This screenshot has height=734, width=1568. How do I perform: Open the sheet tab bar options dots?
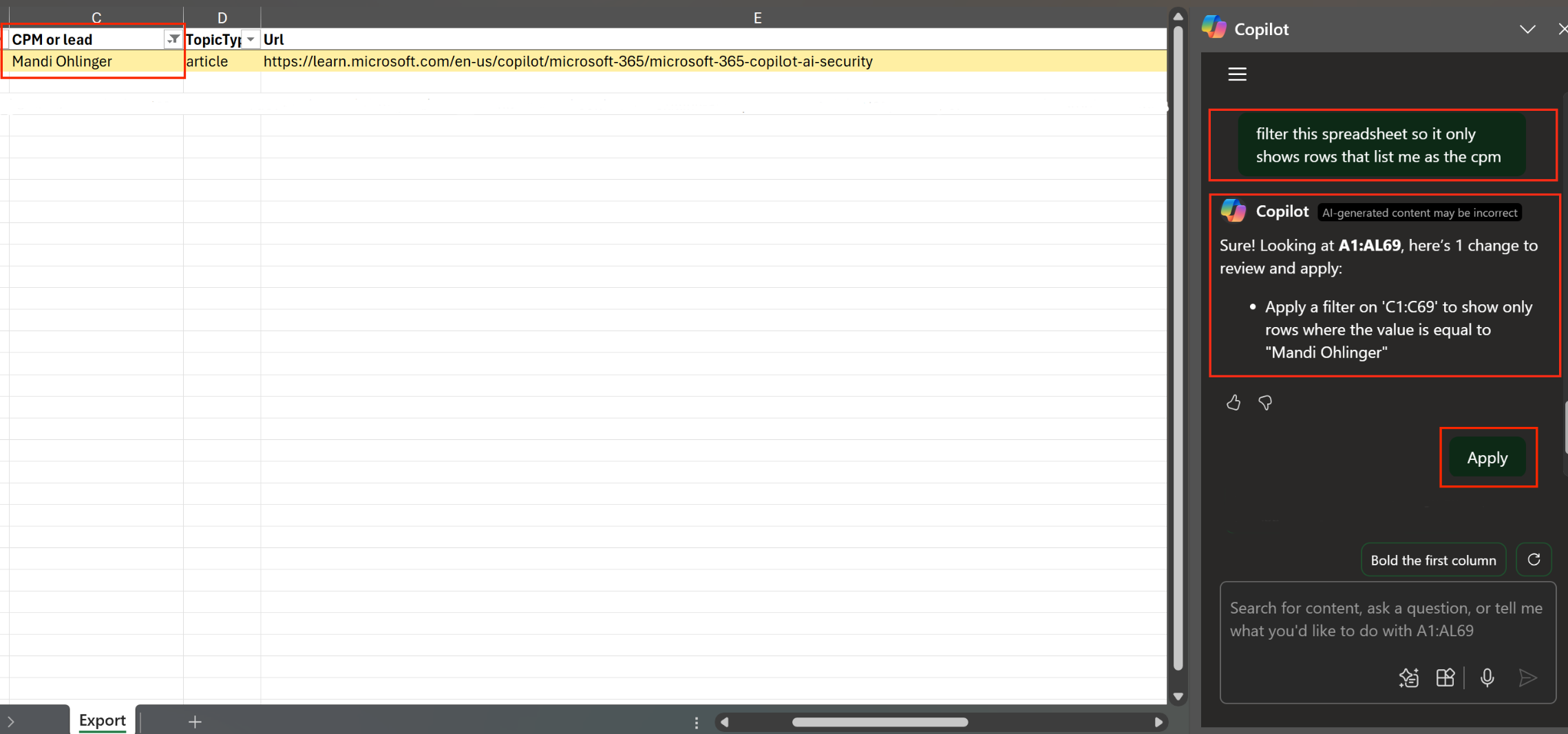(697, 722)
